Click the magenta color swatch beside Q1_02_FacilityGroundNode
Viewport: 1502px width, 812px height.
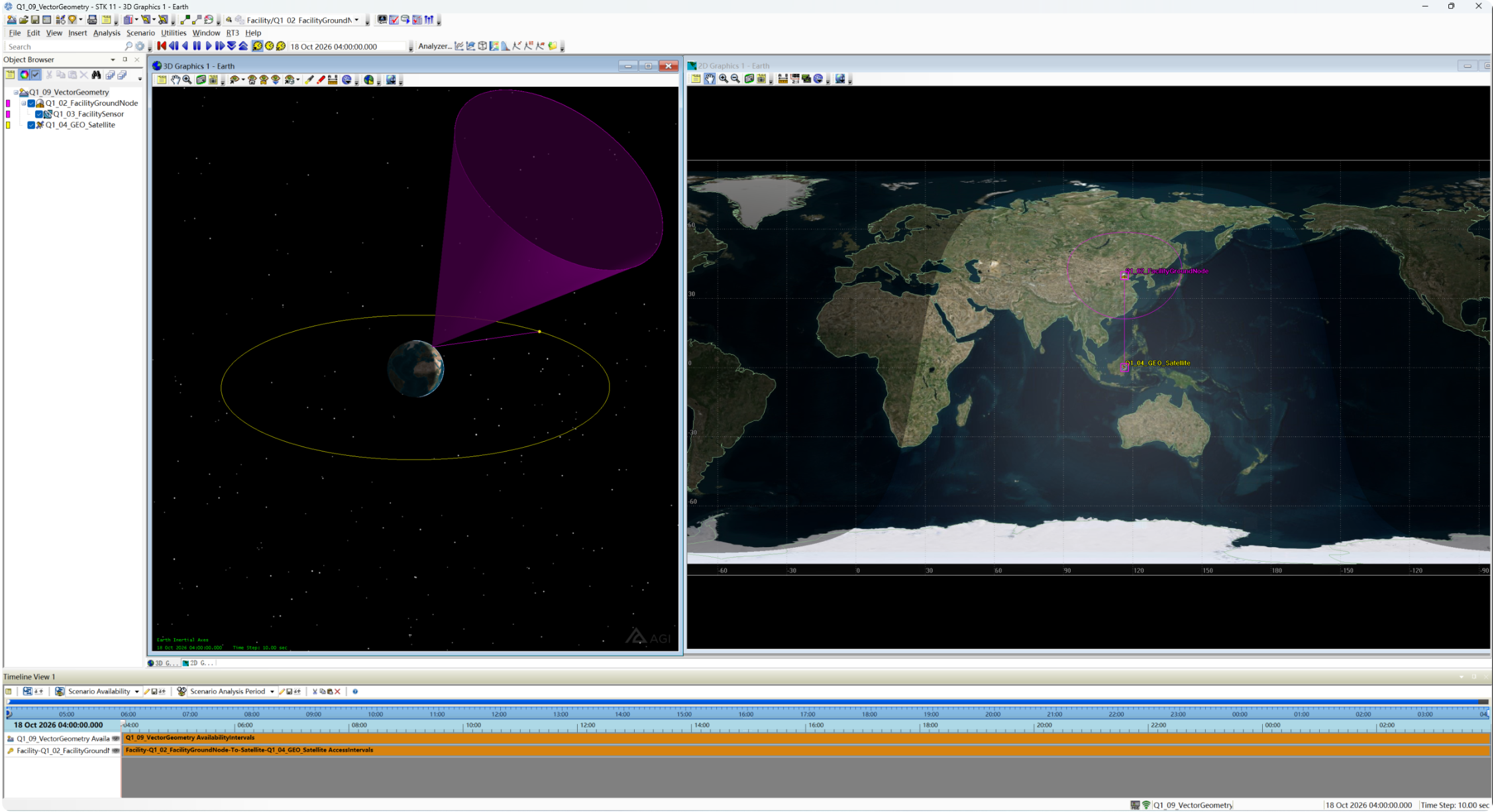(x=8, y=103)
